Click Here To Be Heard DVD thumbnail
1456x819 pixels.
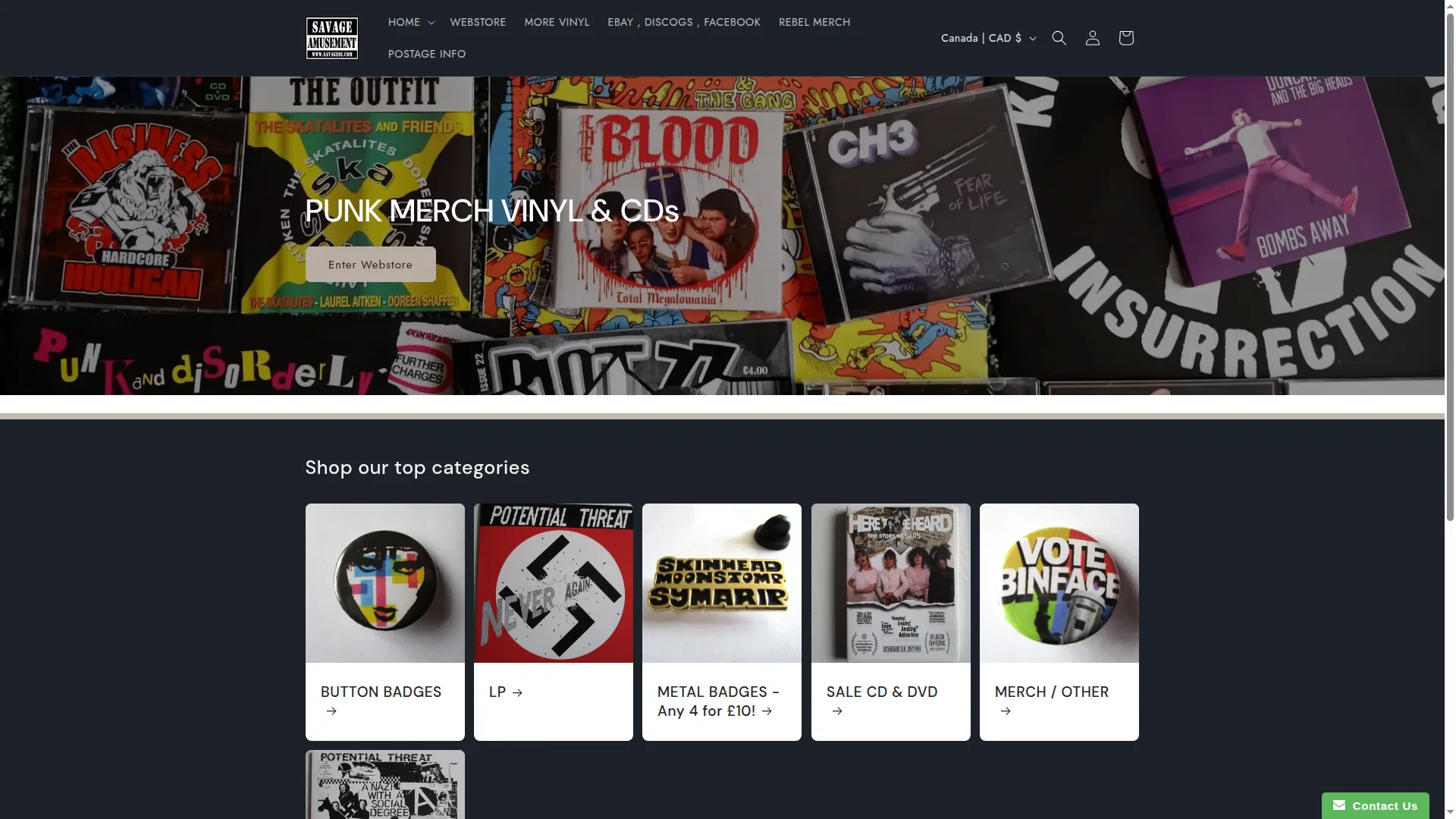tap(891, 583)
